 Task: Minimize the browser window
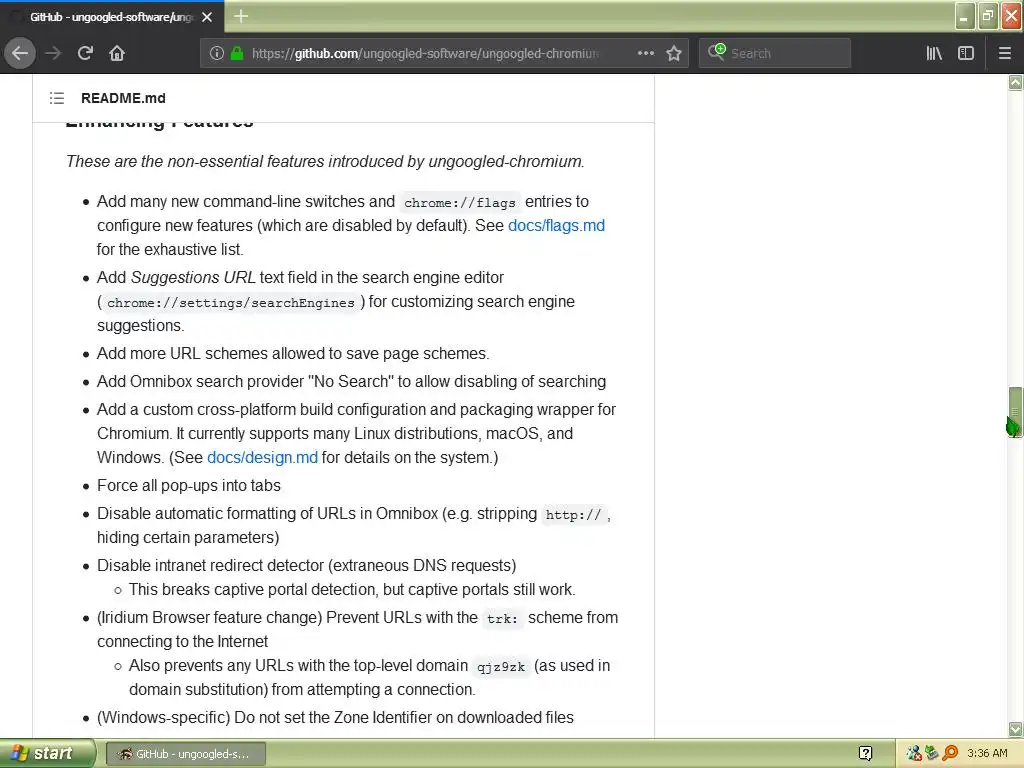965,16
